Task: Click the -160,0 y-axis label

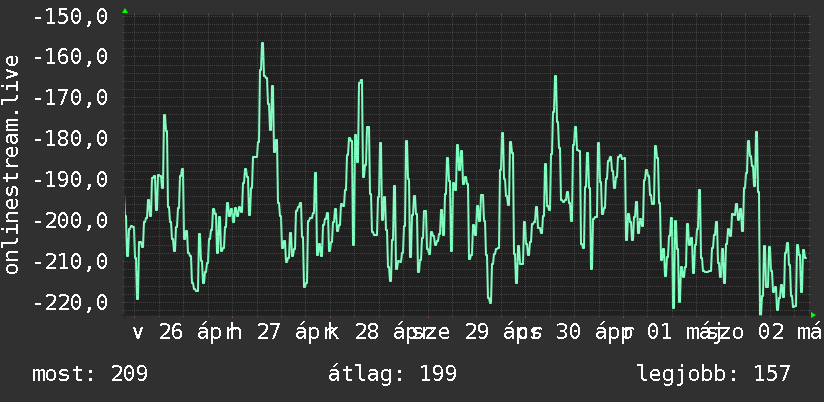Action: 70,57
